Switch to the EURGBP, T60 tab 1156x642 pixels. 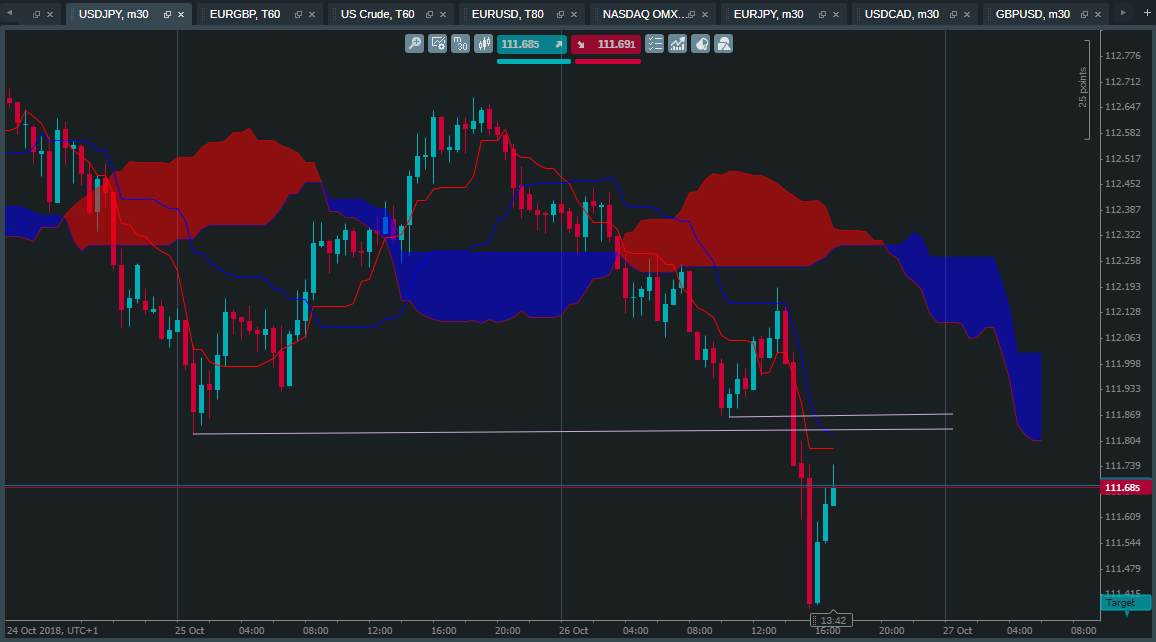pyautogui.click(x=245, y=14)
